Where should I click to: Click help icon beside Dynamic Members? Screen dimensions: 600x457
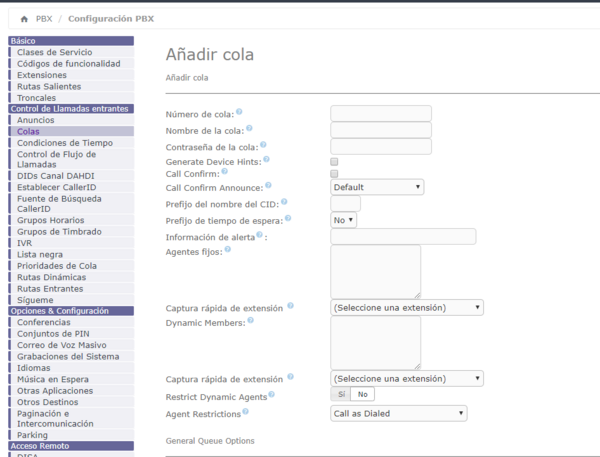point(251,319)
